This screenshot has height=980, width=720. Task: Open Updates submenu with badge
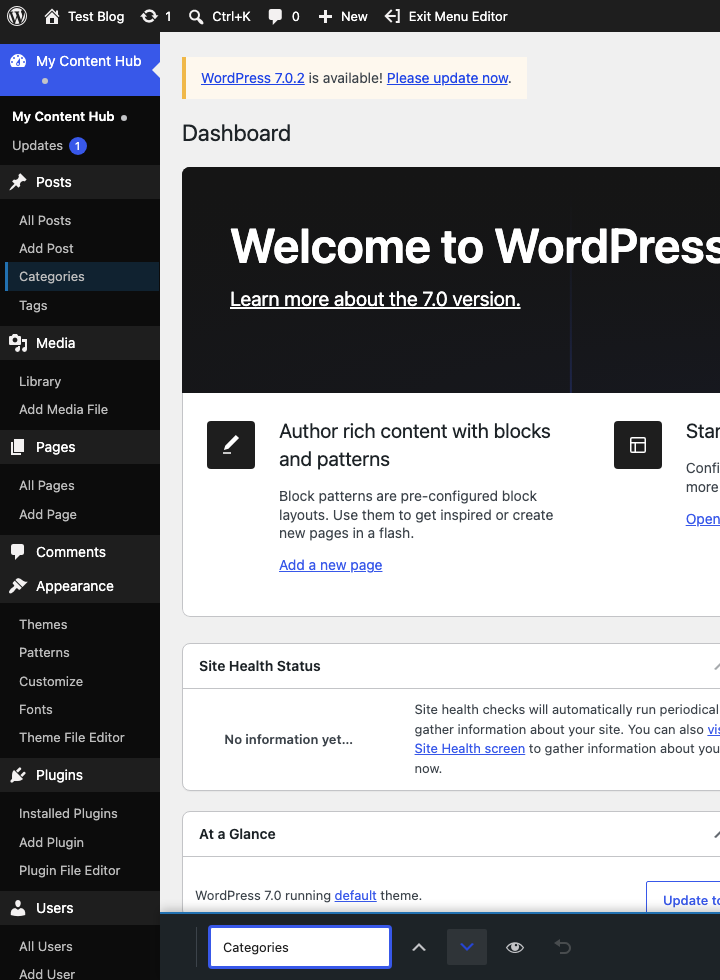(49, 146)
